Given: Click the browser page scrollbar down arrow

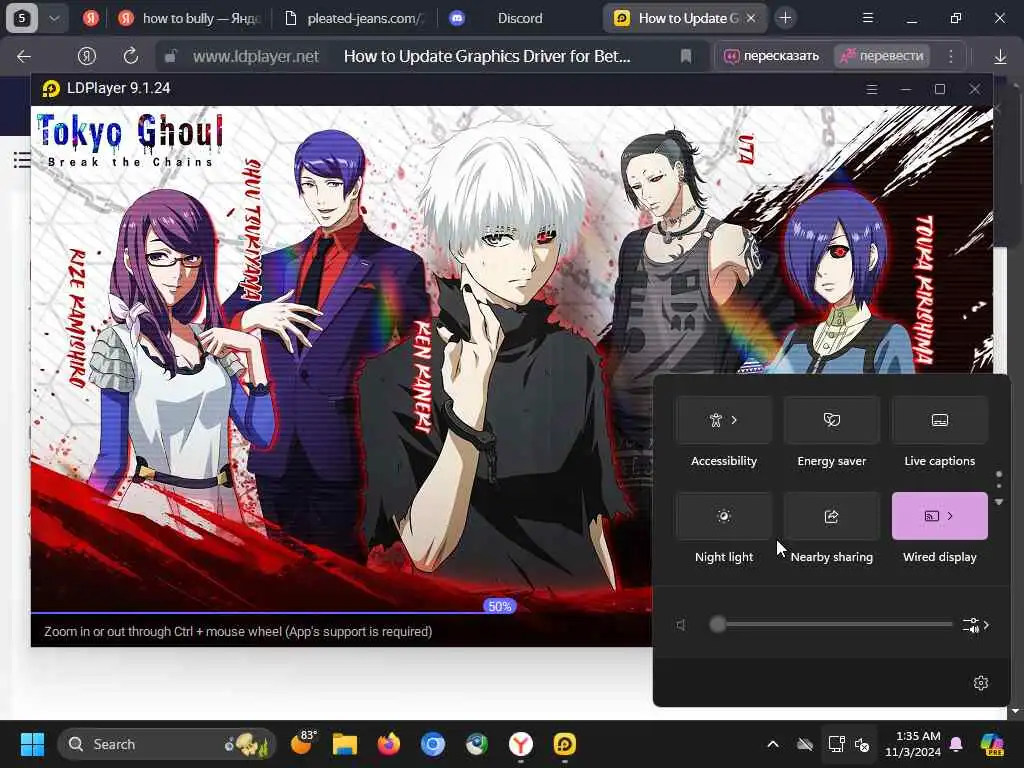Looking at the screenshot, I should tap(1015, 711).
